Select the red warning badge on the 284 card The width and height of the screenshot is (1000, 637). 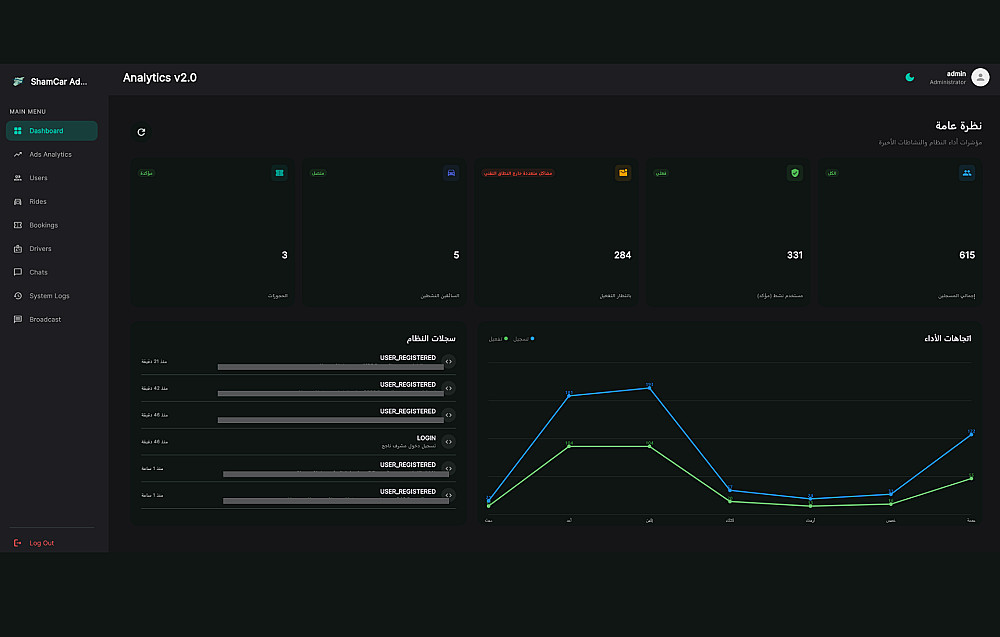[x=518, y=173]
